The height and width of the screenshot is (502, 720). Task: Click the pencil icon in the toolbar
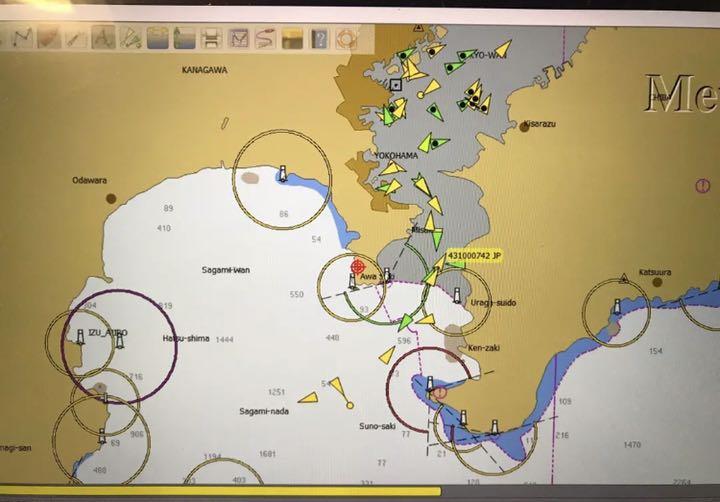tap(74, 38)
